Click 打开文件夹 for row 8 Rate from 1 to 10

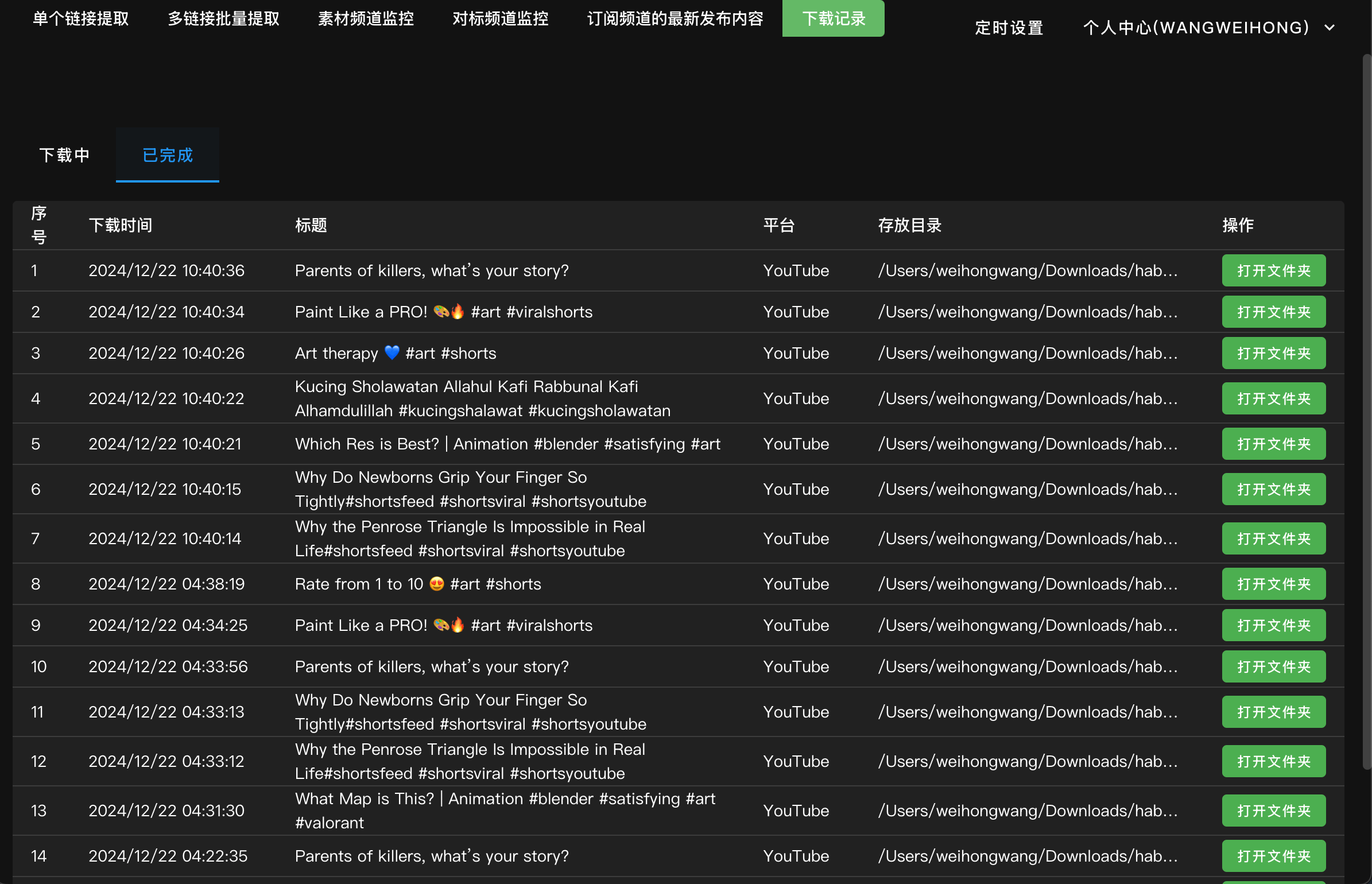pos(1273,584)
